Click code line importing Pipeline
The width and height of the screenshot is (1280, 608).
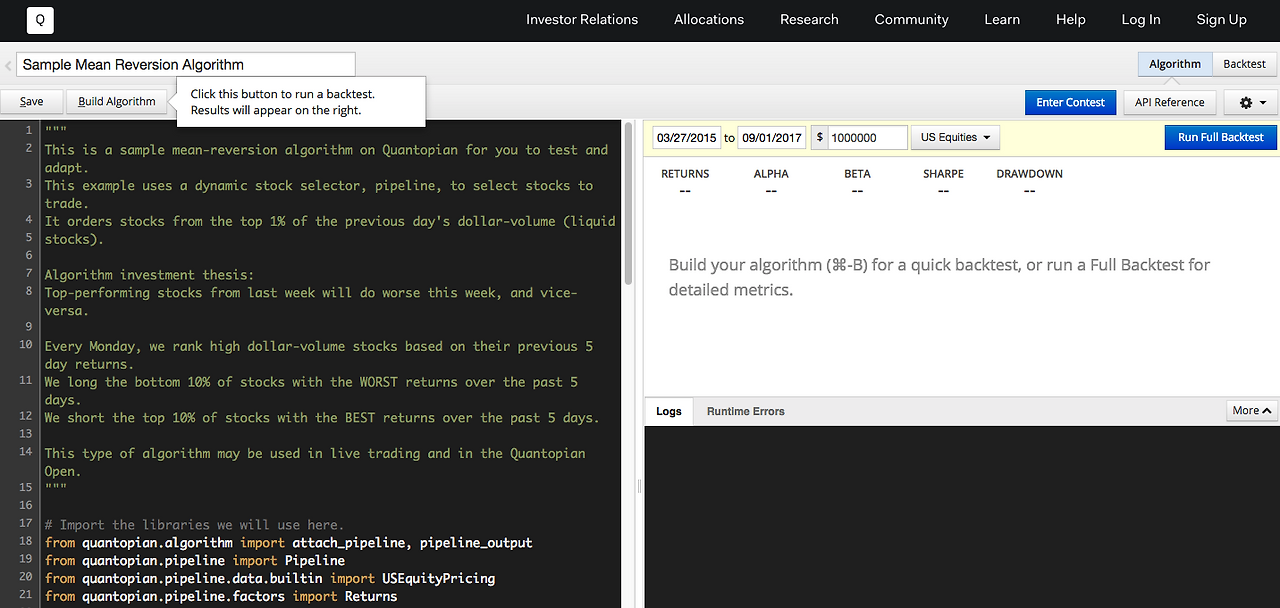pos(195,561)
